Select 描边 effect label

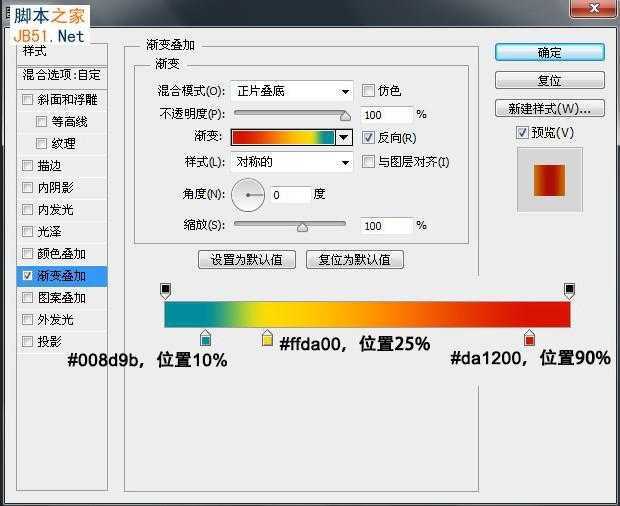pos(49,166)
